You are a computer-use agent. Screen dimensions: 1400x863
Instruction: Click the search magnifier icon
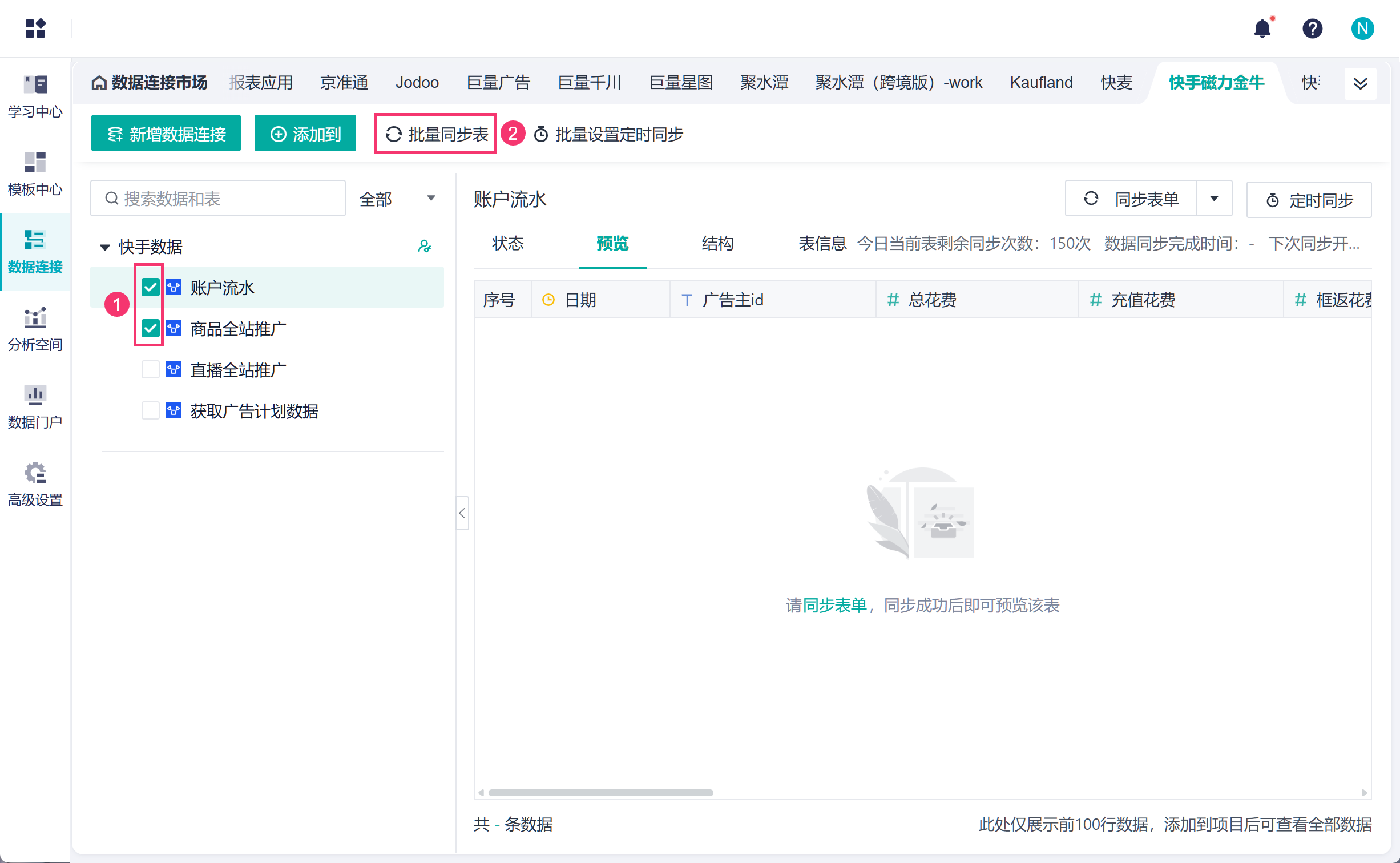(112, 198)
